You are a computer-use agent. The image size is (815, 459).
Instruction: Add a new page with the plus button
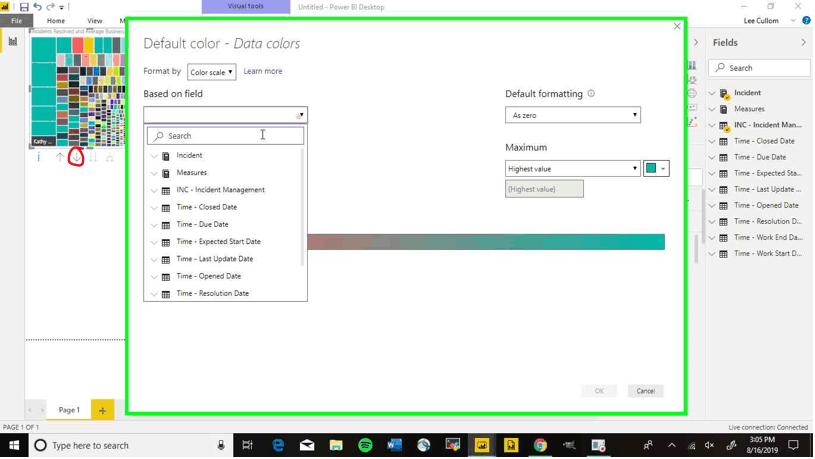pos(102,410)
